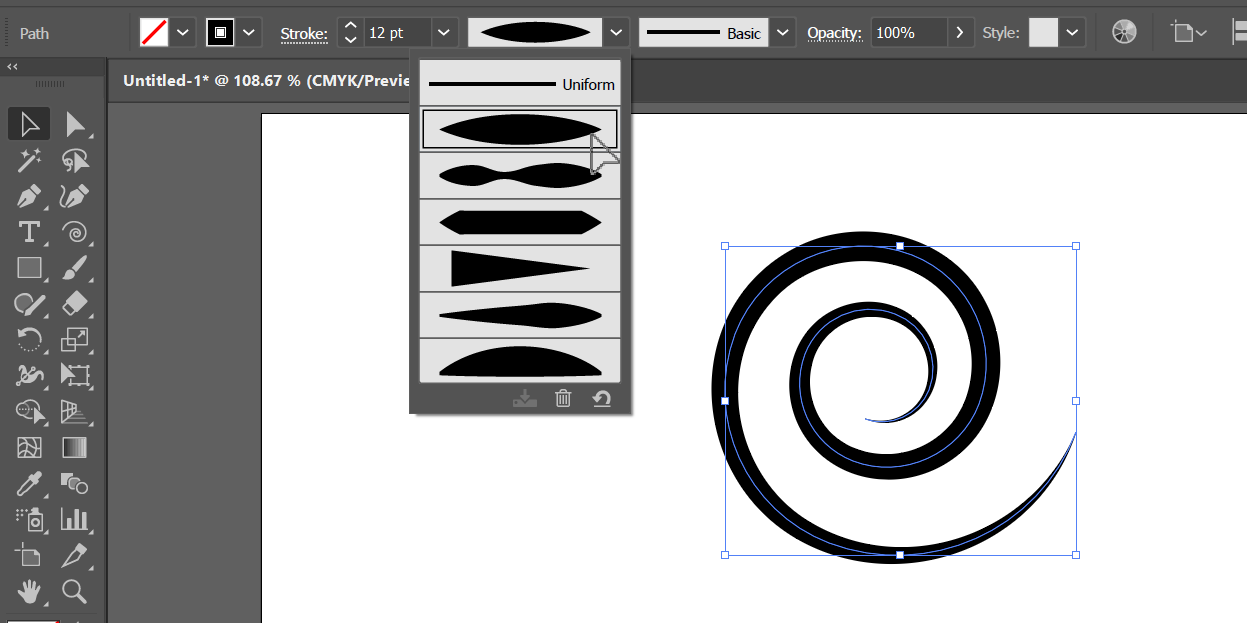Choose the wavy Width Profile 2

click(x=520, y=175)
